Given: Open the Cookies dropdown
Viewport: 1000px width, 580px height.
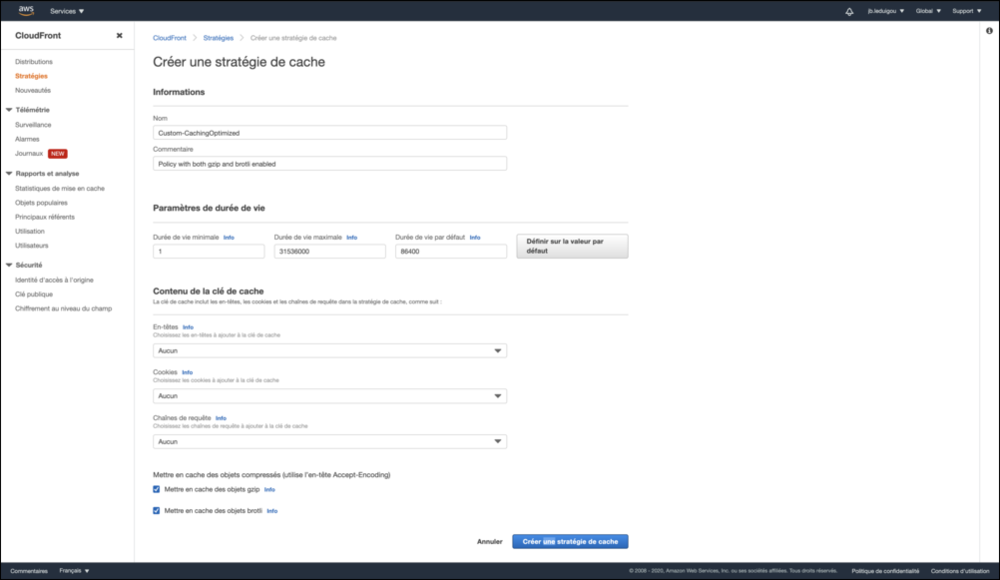Looking at the screenshot, I should tap(330, 396).
